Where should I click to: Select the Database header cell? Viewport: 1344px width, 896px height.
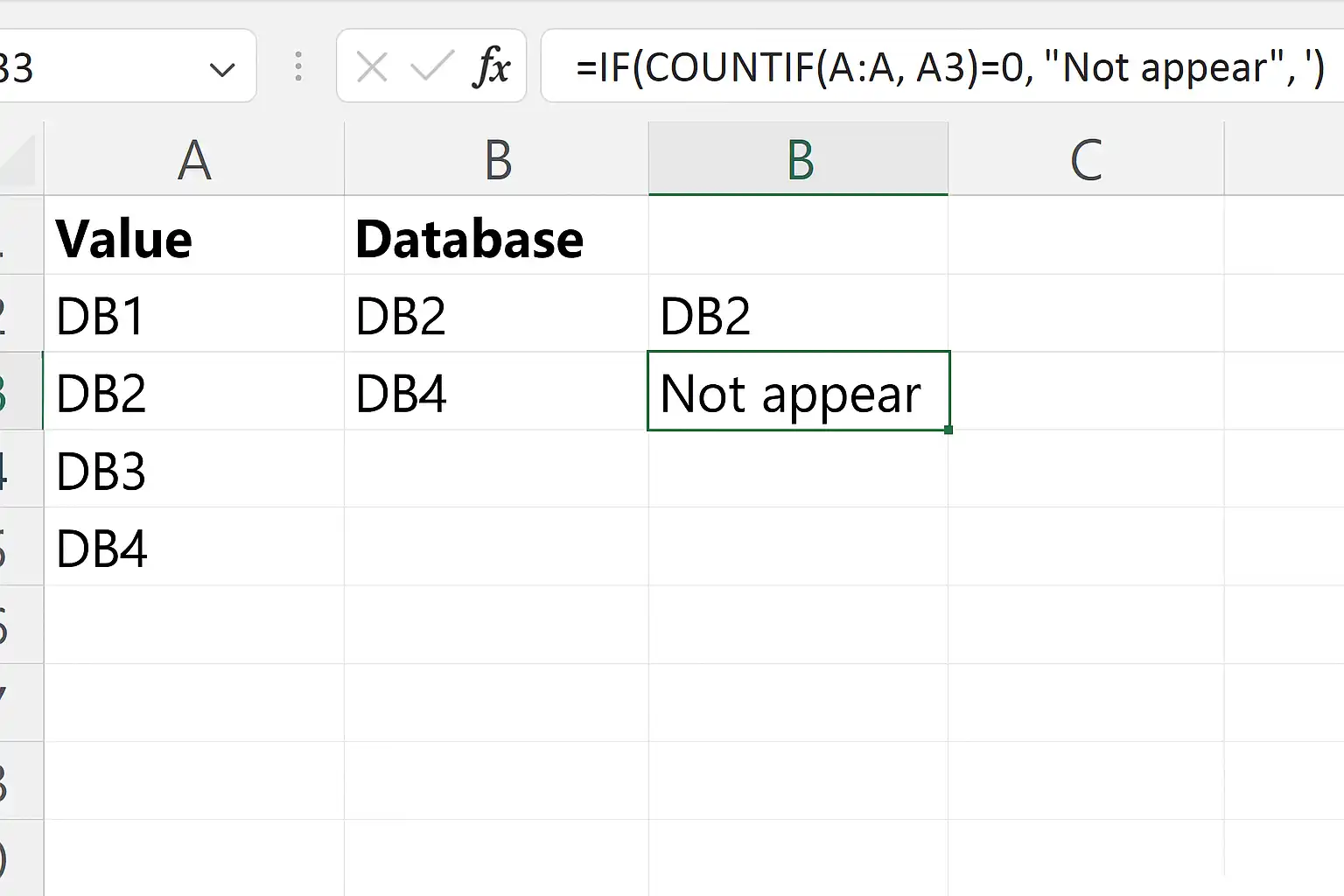[496, 236]
